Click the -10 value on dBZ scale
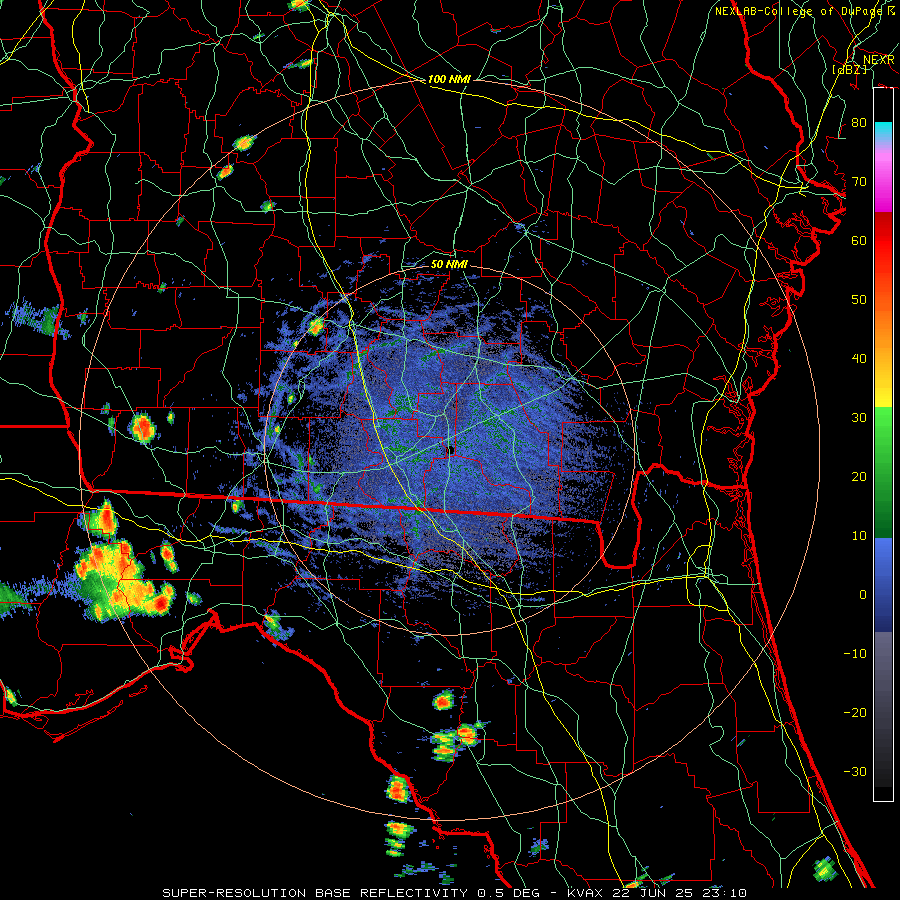Screen dimensions: 900x900 click(x=855, y=654)
